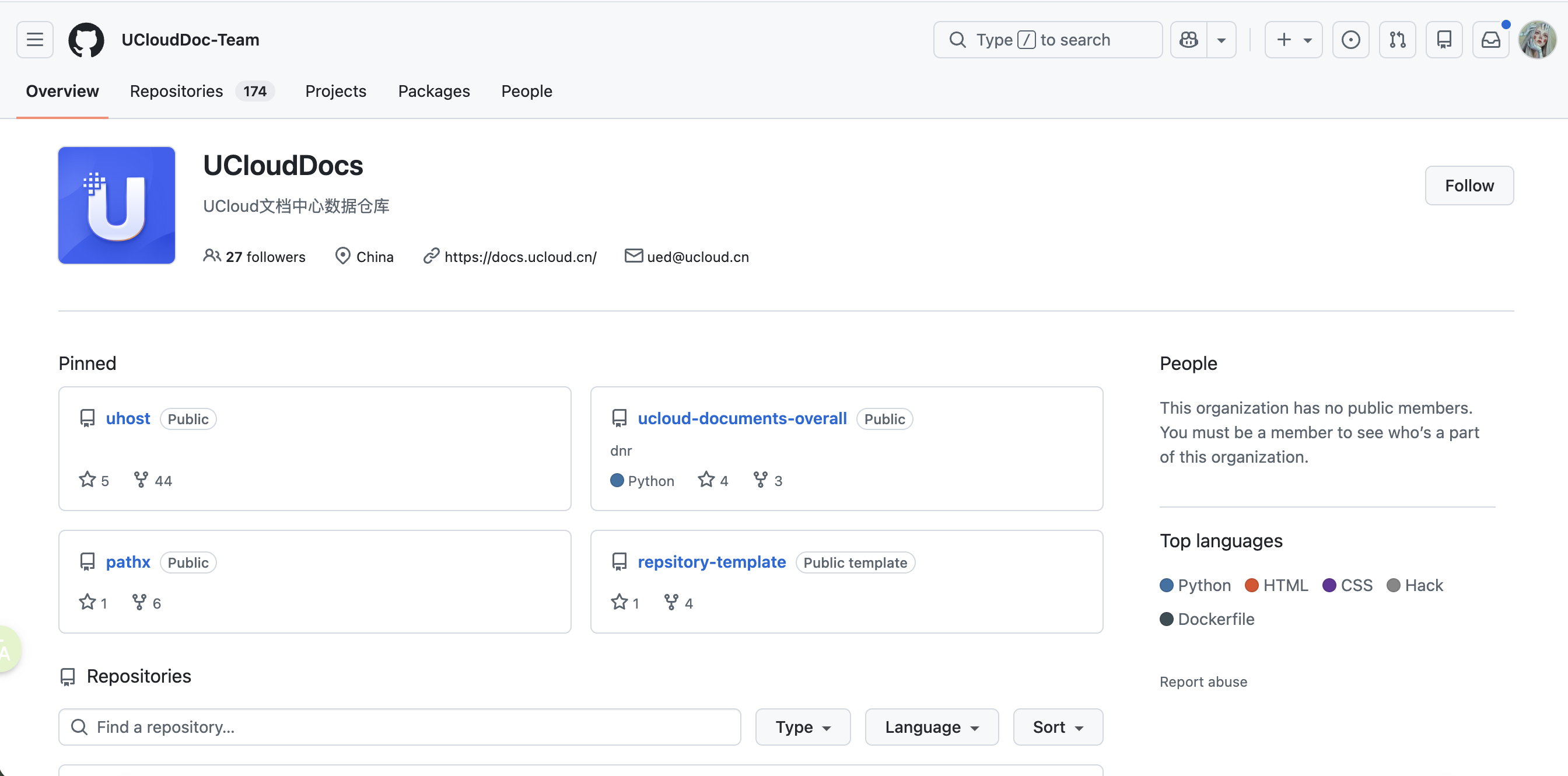View stars of ucloud-documents-overall
This screenshot has width=1568, height=776.
713,480
